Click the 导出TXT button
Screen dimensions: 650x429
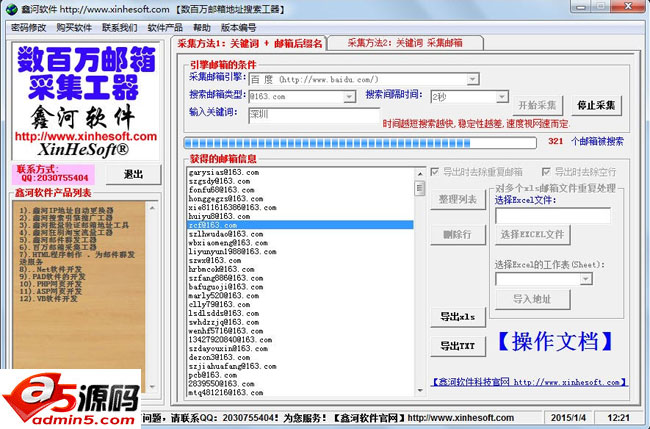[x=458, y=346]
